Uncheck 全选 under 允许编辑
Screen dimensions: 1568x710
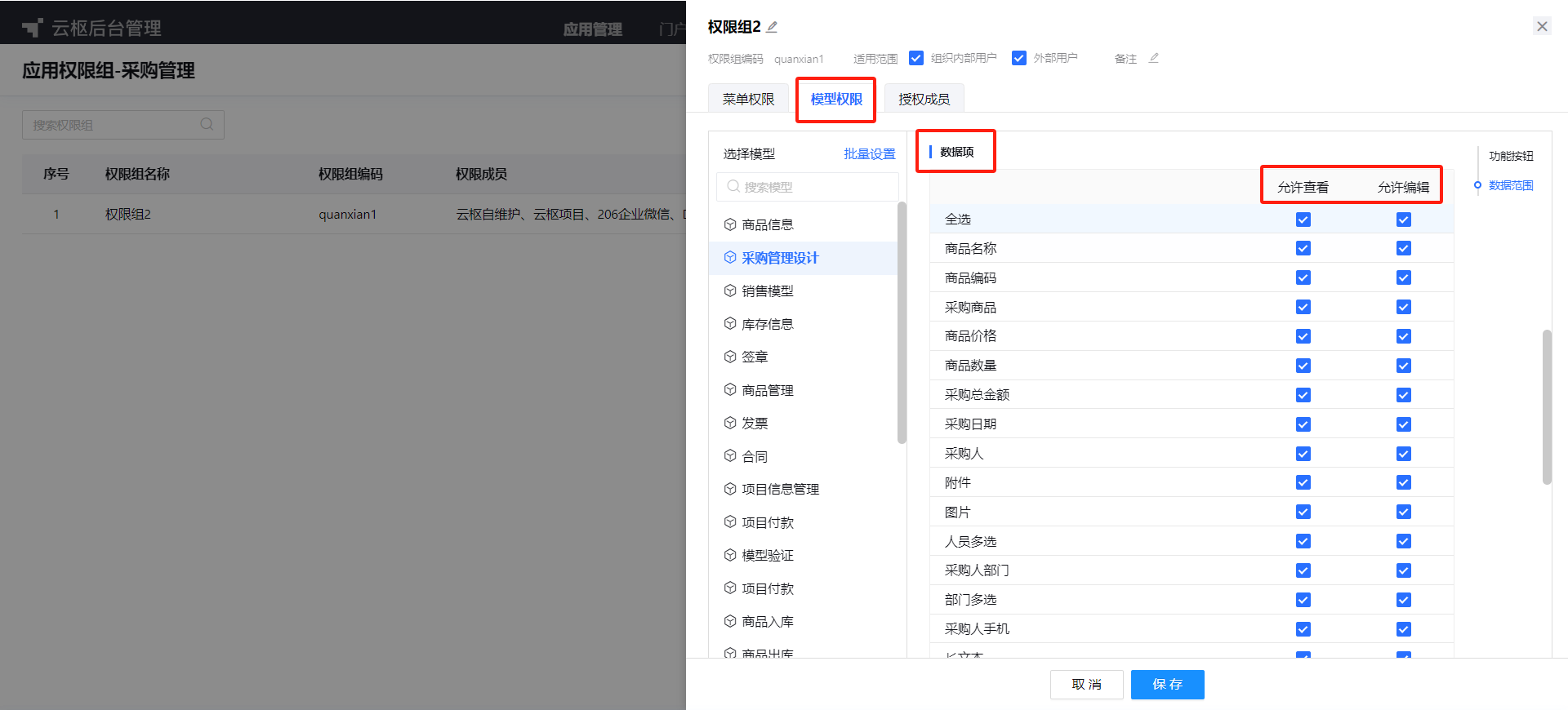click(1404, 220)
